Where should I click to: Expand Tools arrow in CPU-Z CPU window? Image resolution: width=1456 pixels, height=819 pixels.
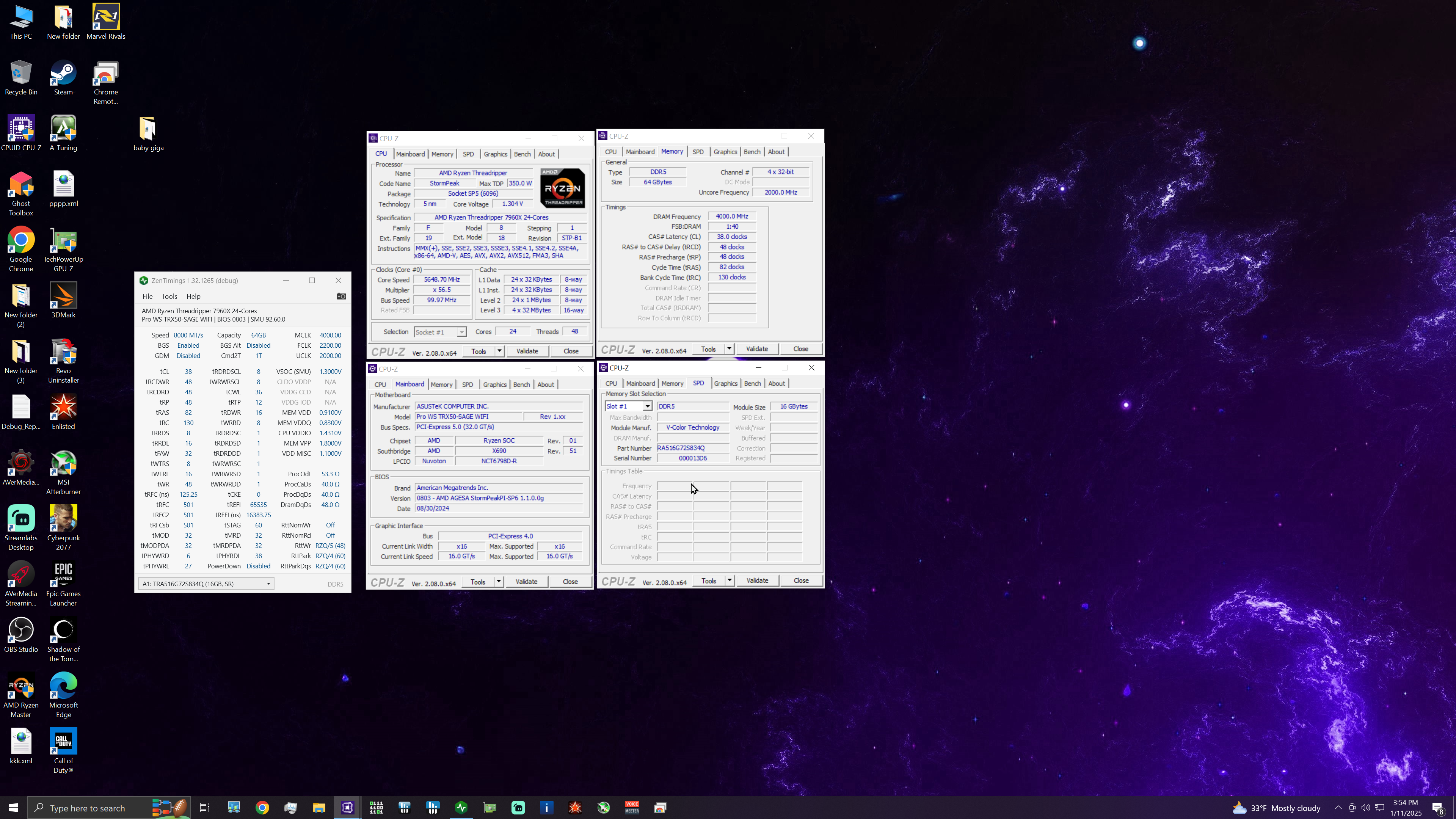499,351
